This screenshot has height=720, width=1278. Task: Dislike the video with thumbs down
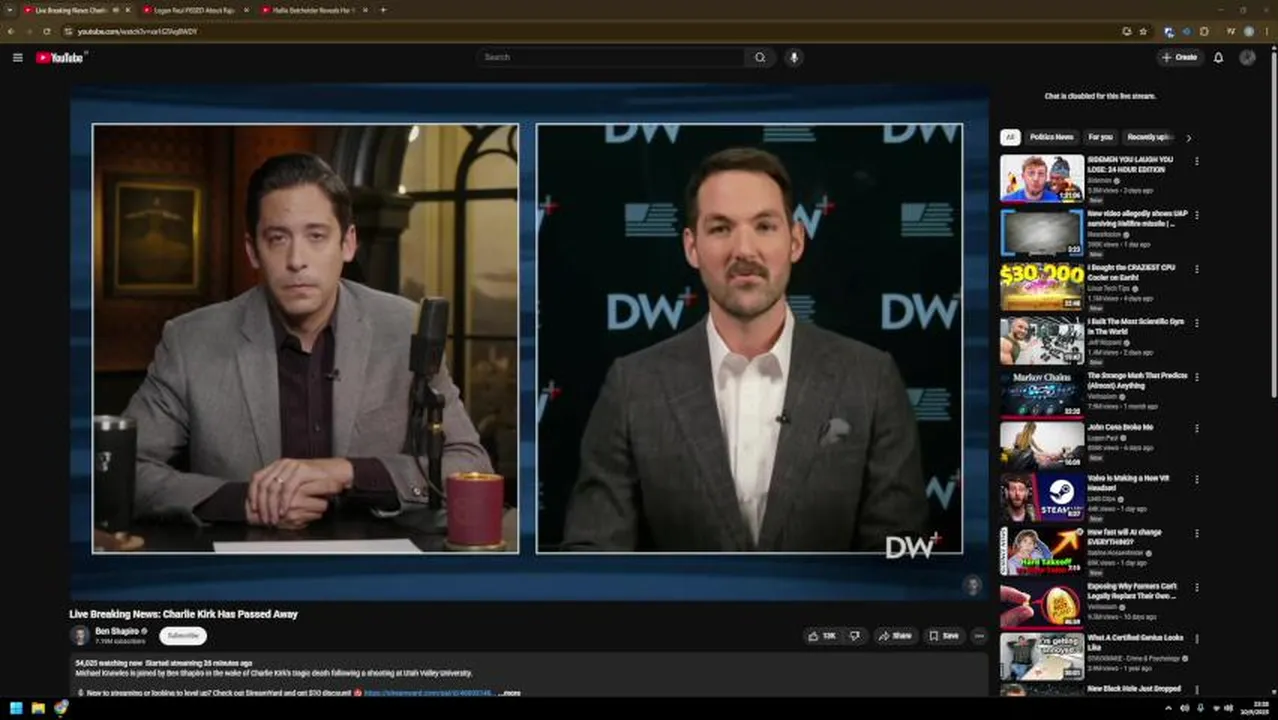click(x=855, y=636)
